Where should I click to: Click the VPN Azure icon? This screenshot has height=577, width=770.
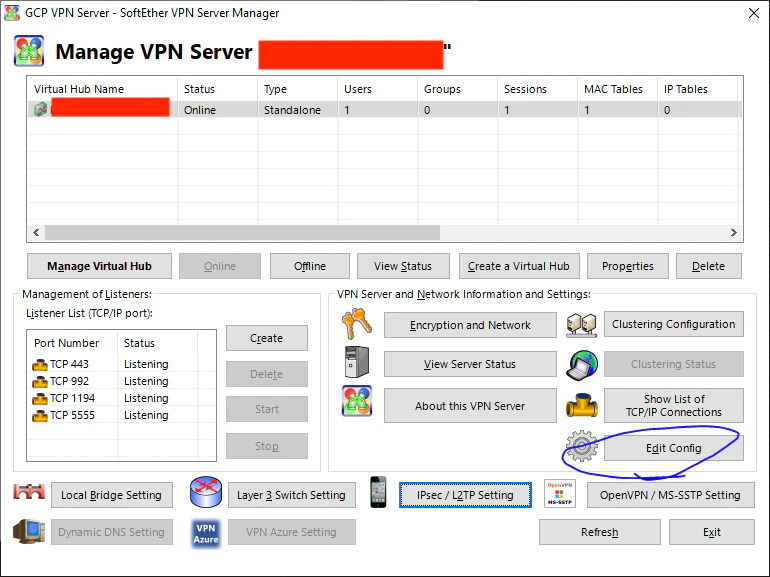206,533
